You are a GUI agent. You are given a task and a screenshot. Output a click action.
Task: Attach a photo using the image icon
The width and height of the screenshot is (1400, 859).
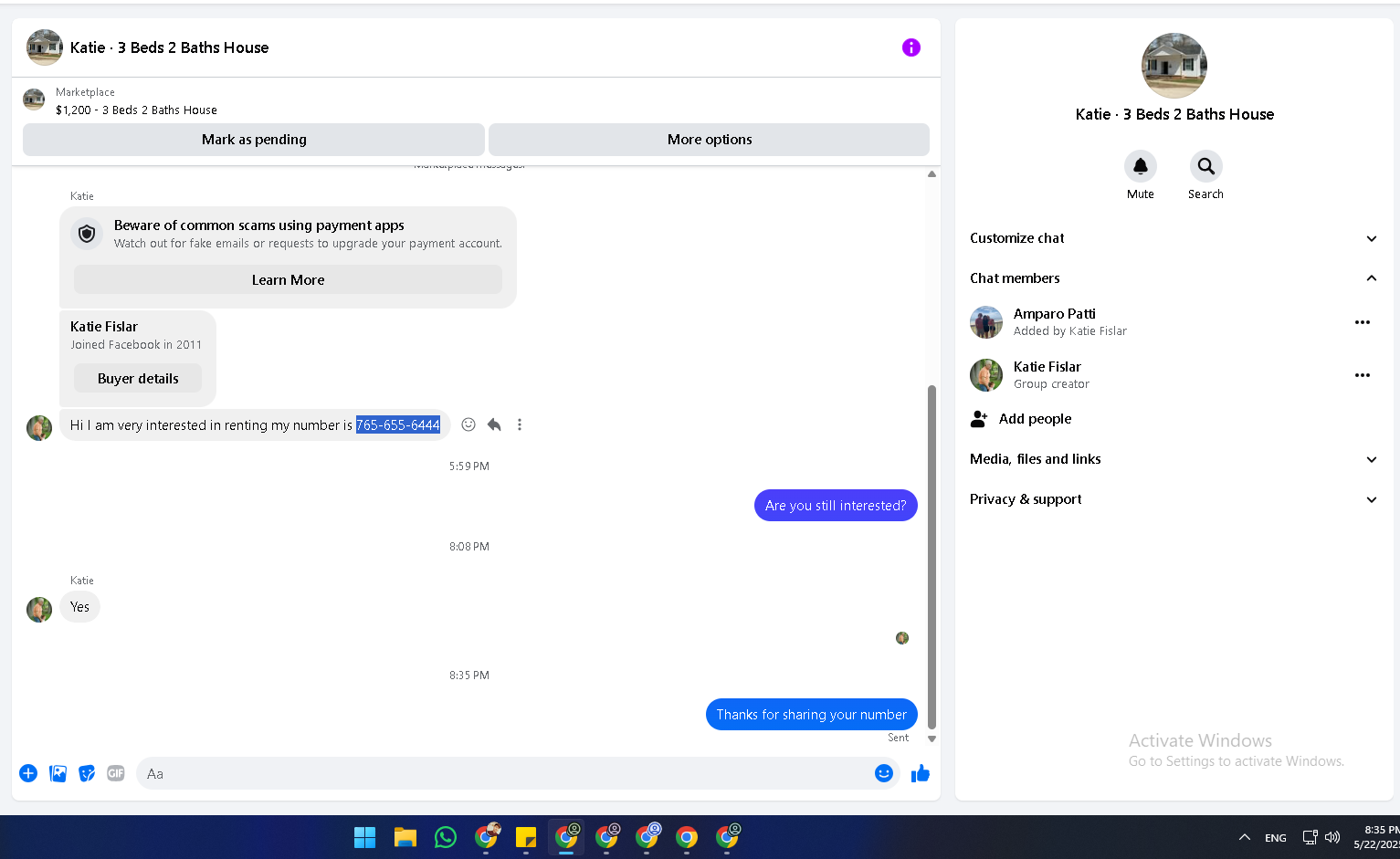coord(58,773)
